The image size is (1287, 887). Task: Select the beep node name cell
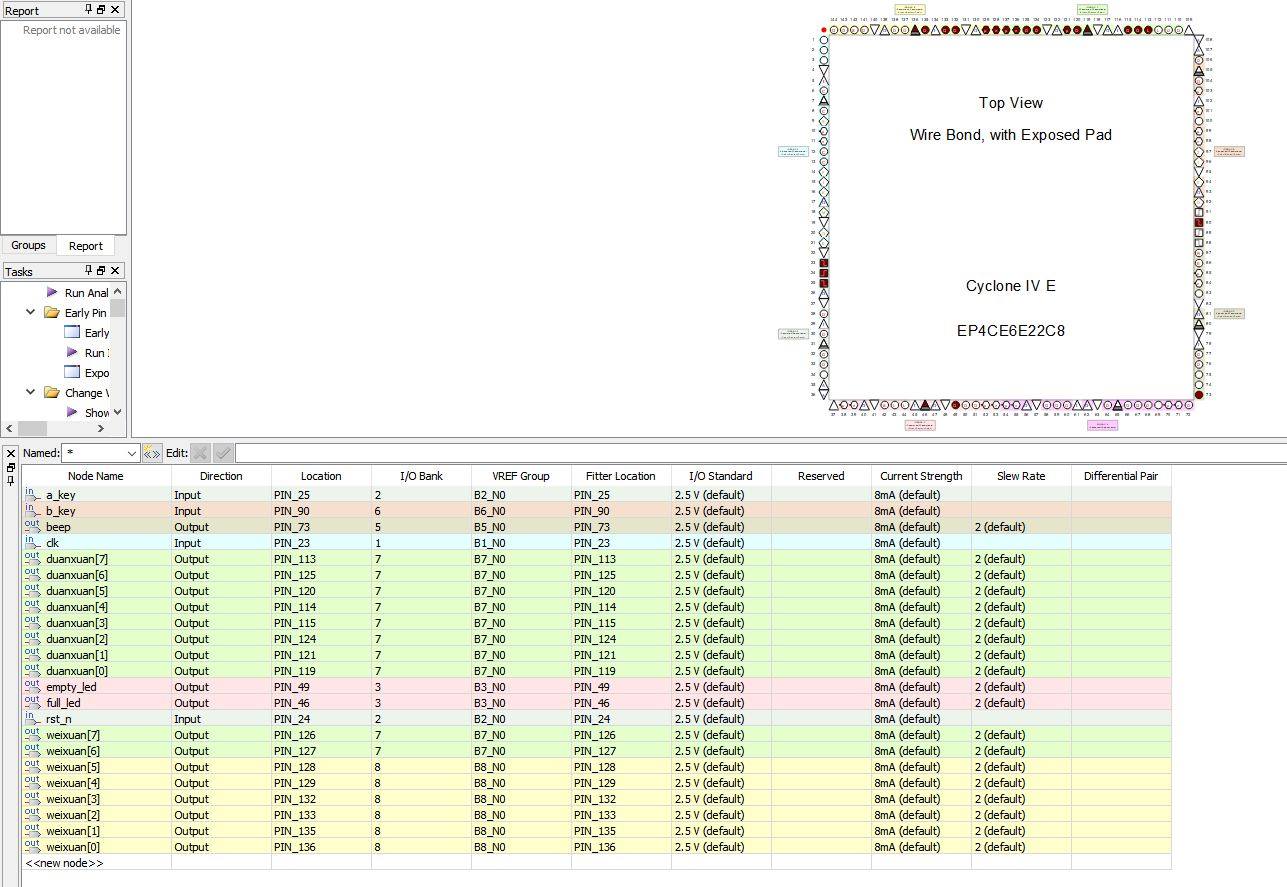(96, 526)
